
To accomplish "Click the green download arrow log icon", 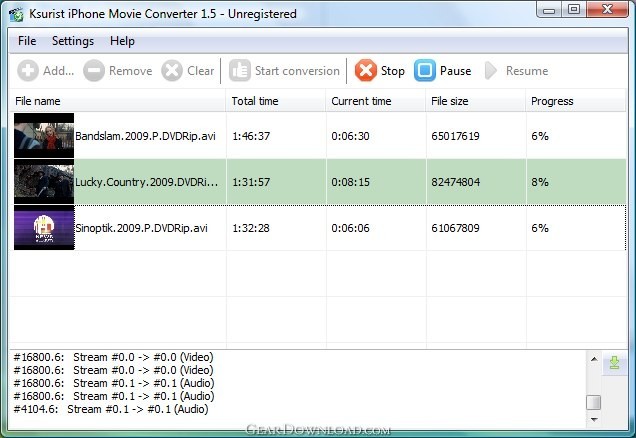I will pos(615,363).
